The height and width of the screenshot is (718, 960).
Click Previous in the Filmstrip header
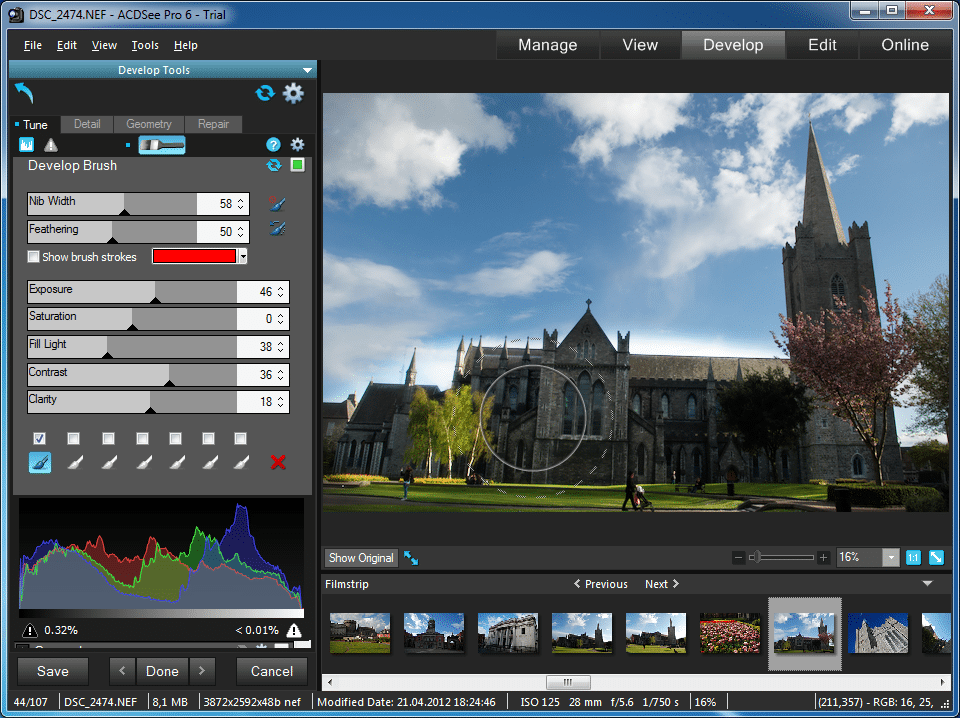[601, 584]
